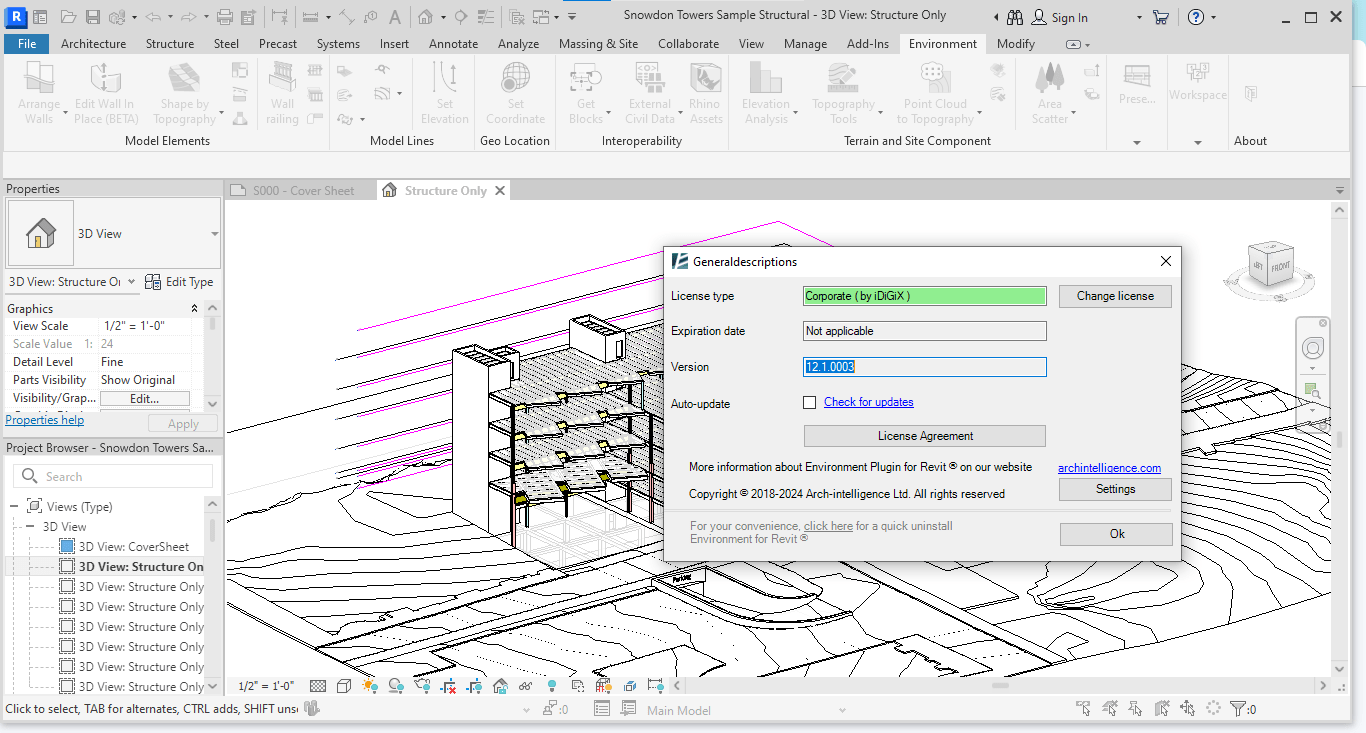Open the S000 - Cover Sheet view tab
1366x733 pixels.
click(x=303, y=191)
